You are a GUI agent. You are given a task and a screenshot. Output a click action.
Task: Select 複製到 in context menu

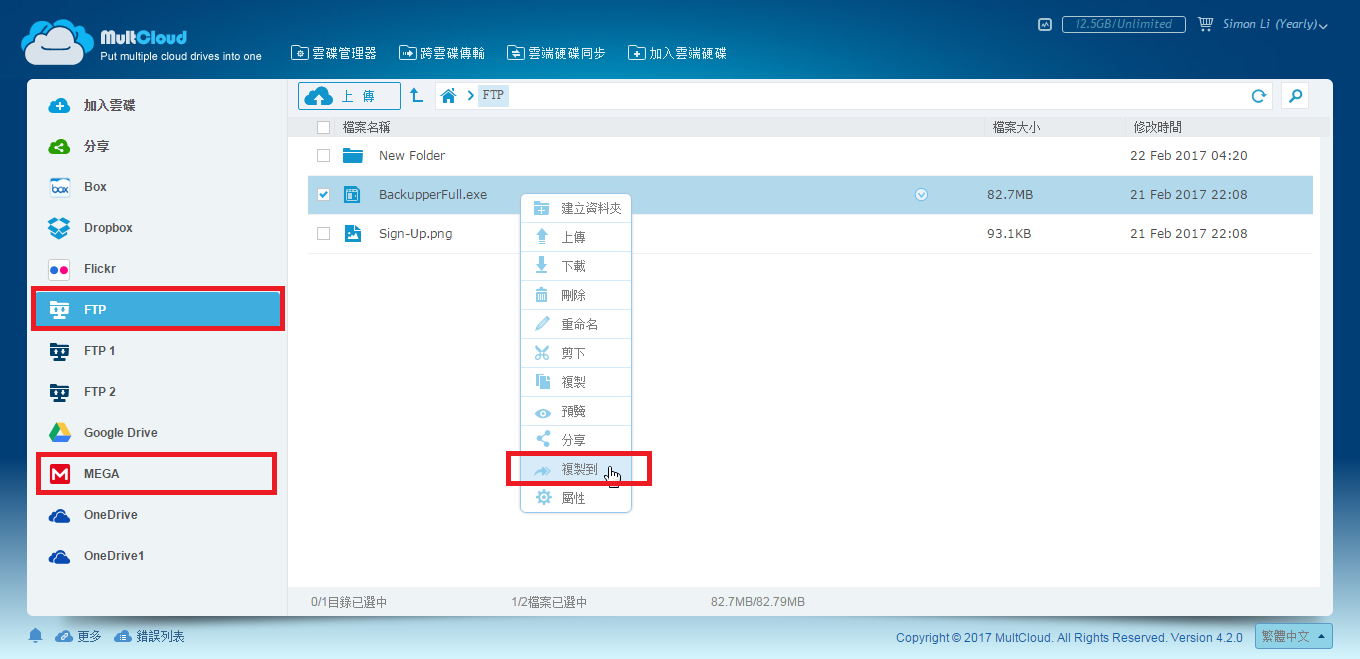pyautogui.click(x=578, y=469)
